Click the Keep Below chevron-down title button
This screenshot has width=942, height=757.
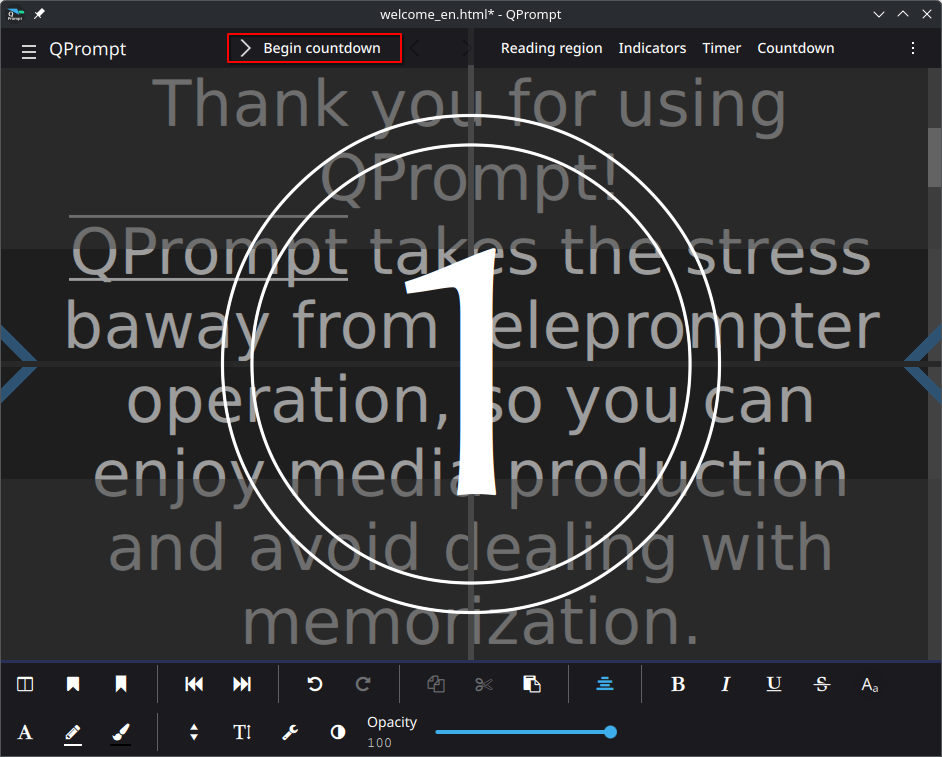[878, 14]
